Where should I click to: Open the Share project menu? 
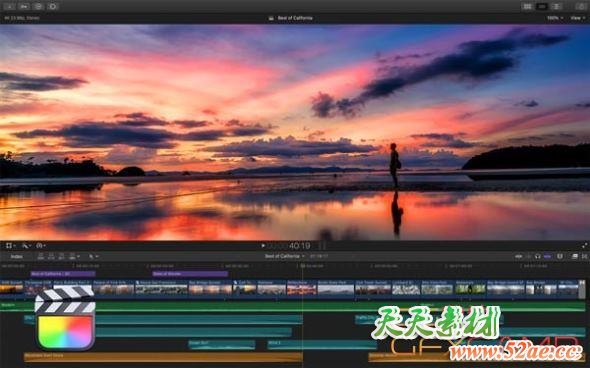point(581,6)
